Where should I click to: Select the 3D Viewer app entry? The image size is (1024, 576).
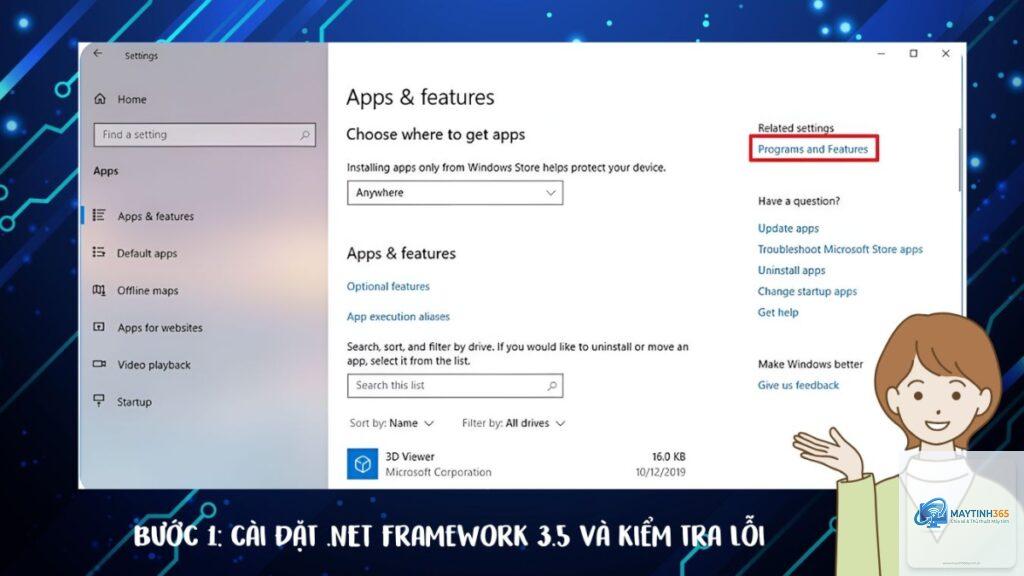coord(516,464)
